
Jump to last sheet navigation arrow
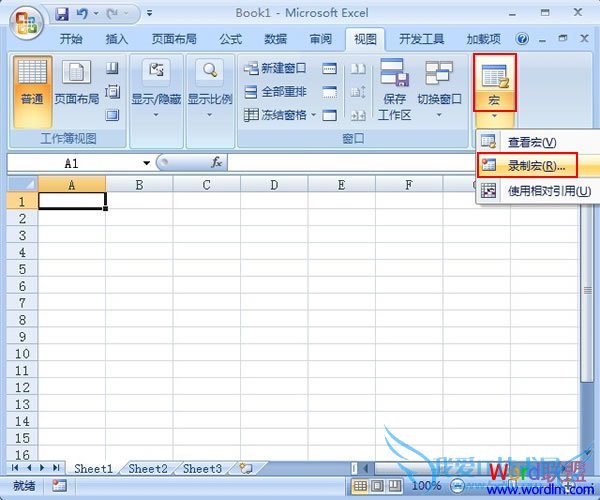click(57, 467)
